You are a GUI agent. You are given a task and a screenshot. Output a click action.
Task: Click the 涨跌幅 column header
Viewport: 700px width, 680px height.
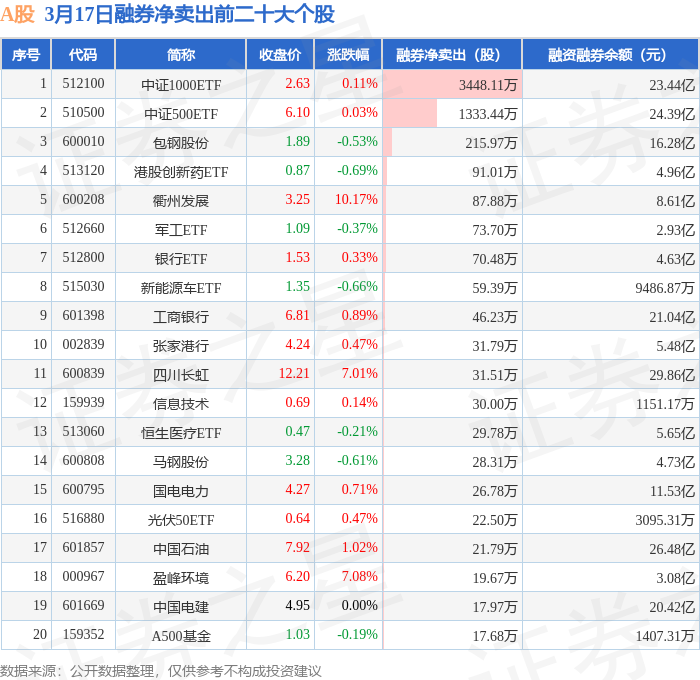point(348,55)
